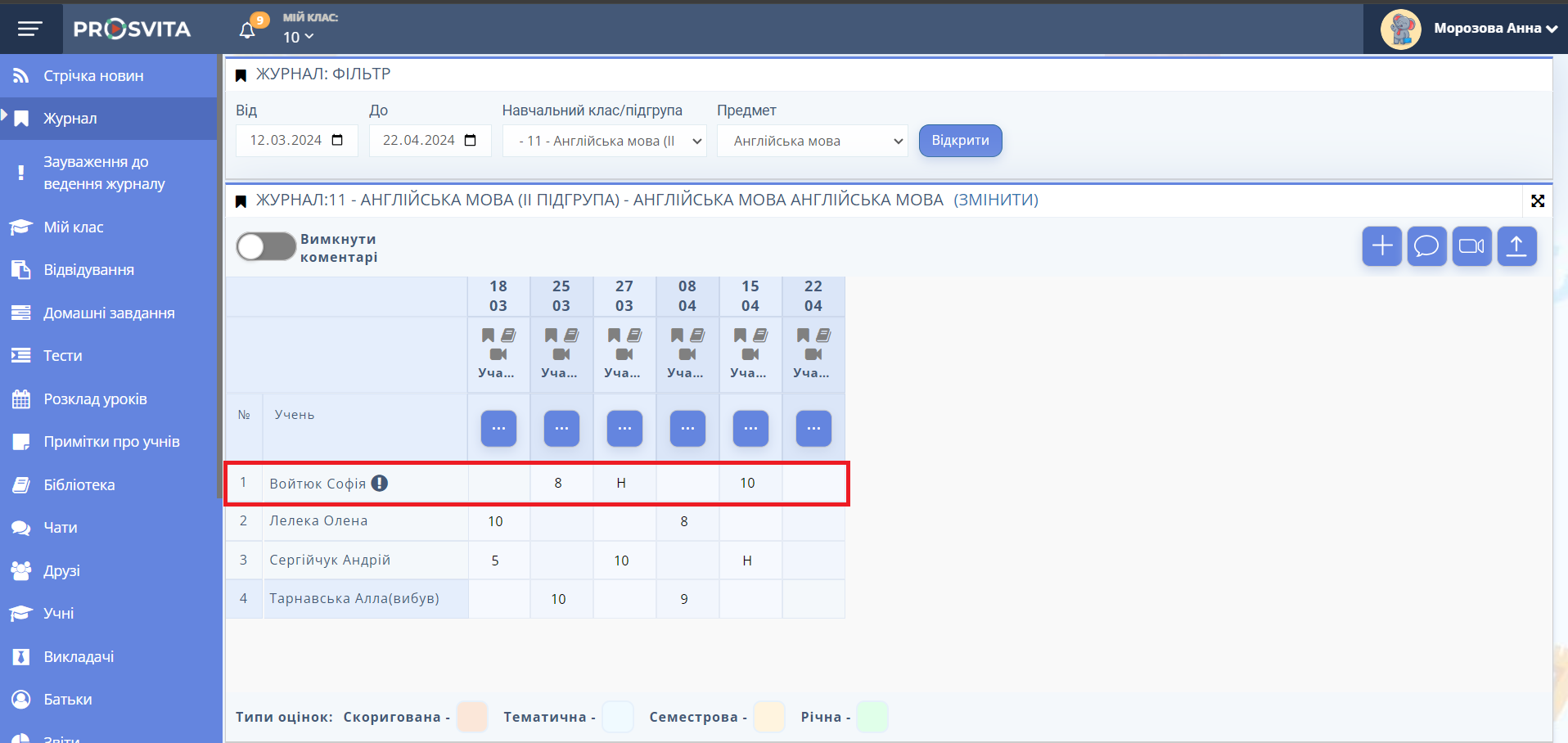Open the hamburger menu icon
The height and width of the screenshot is (743, 1568).
(x=30, y=29)
